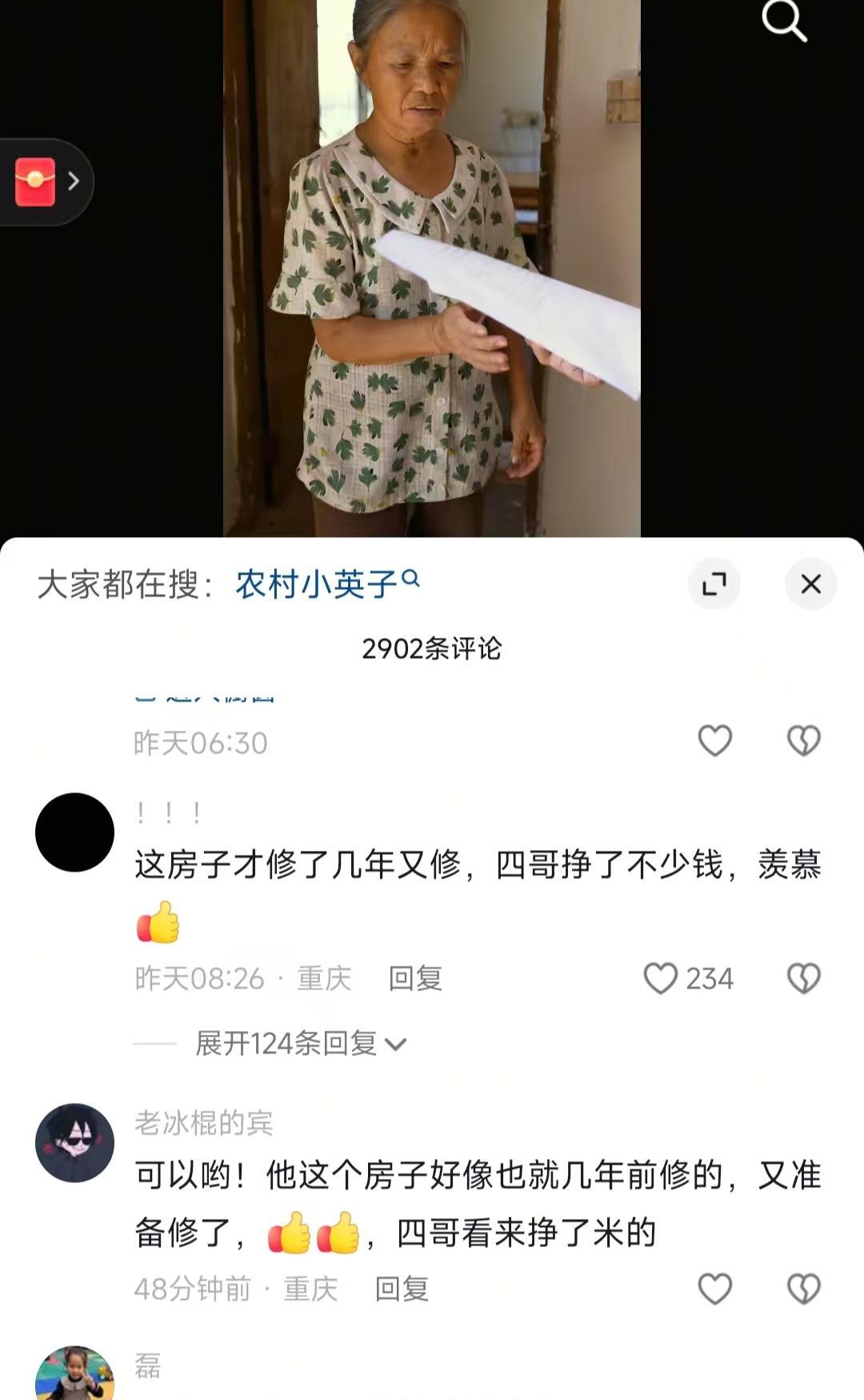Expand 展开124条回复 replies
Image resolution: width=864 pixels, height=1400 pixels.
301,1043
